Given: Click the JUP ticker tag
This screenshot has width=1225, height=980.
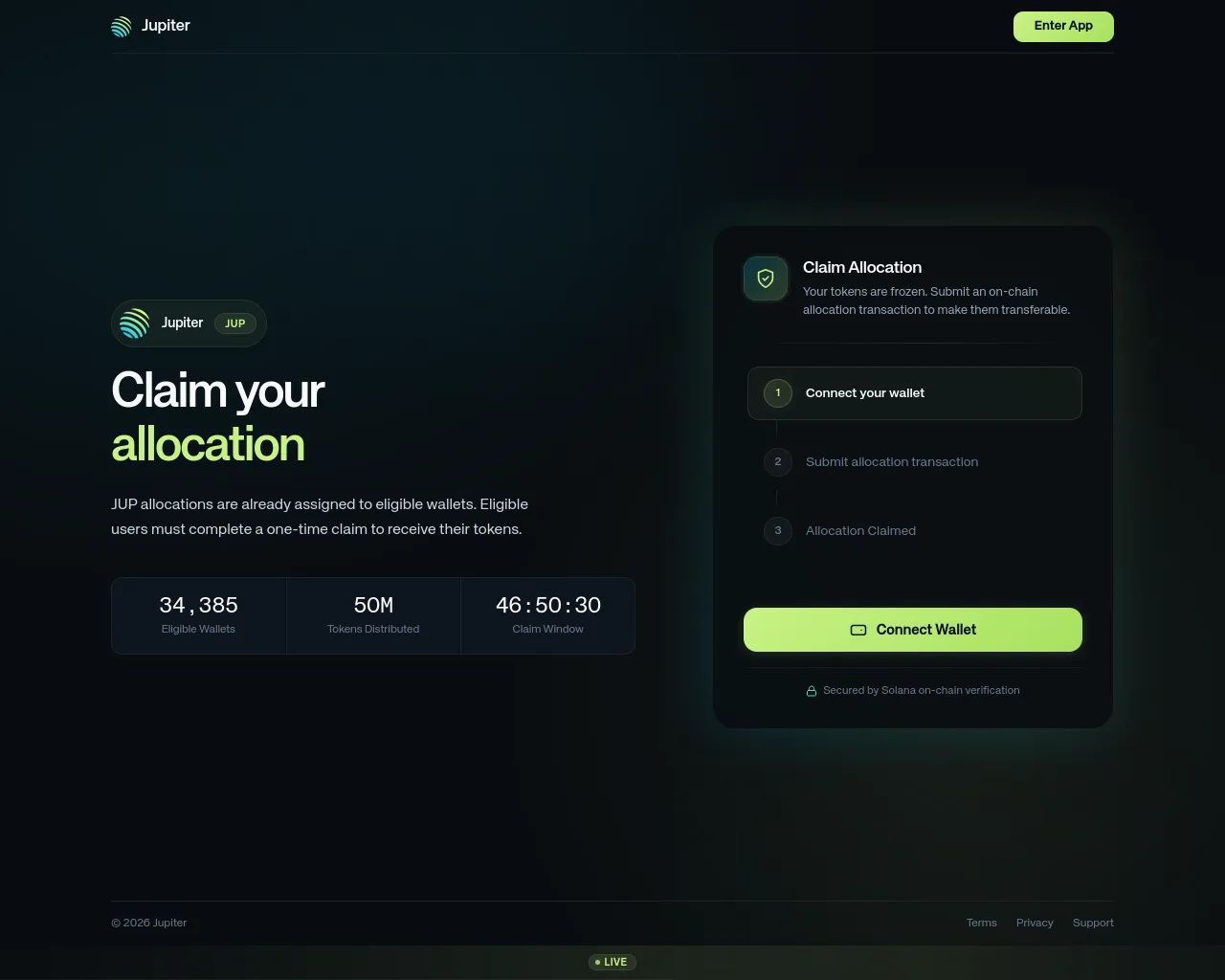Looking at the screenshot, I should coord(235,323).
